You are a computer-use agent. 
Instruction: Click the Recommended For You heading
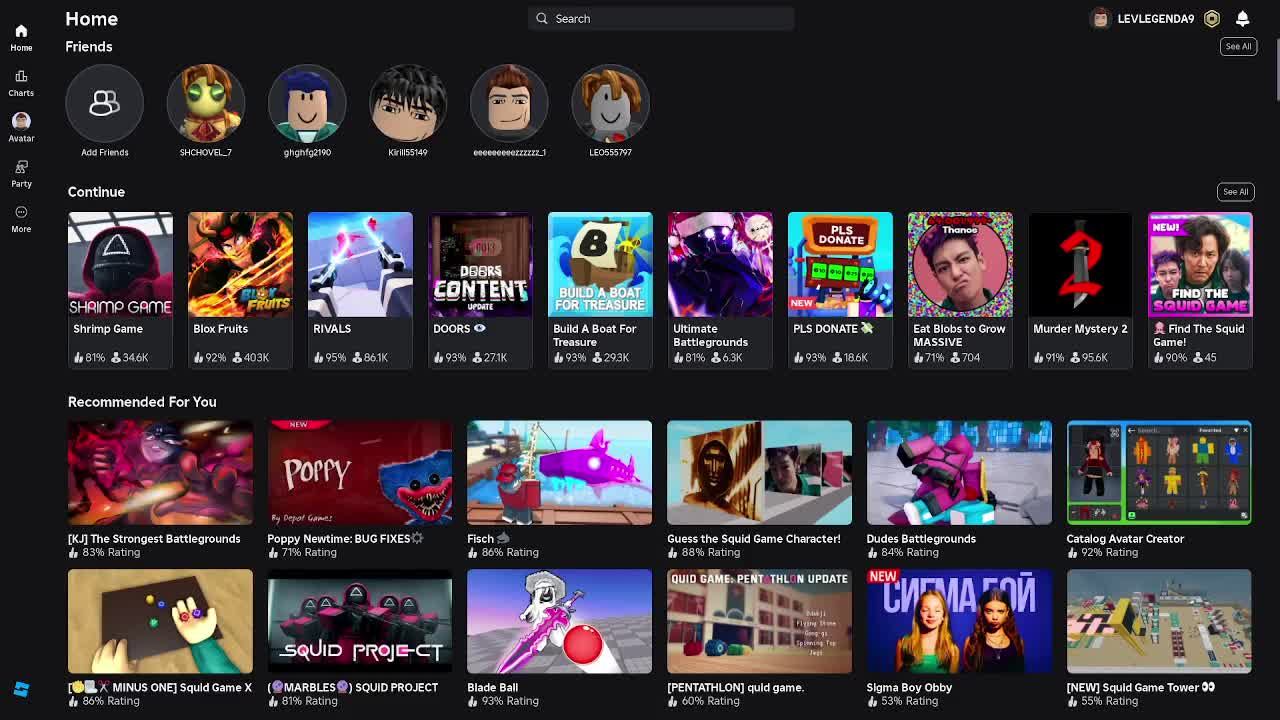click(142, 402)
